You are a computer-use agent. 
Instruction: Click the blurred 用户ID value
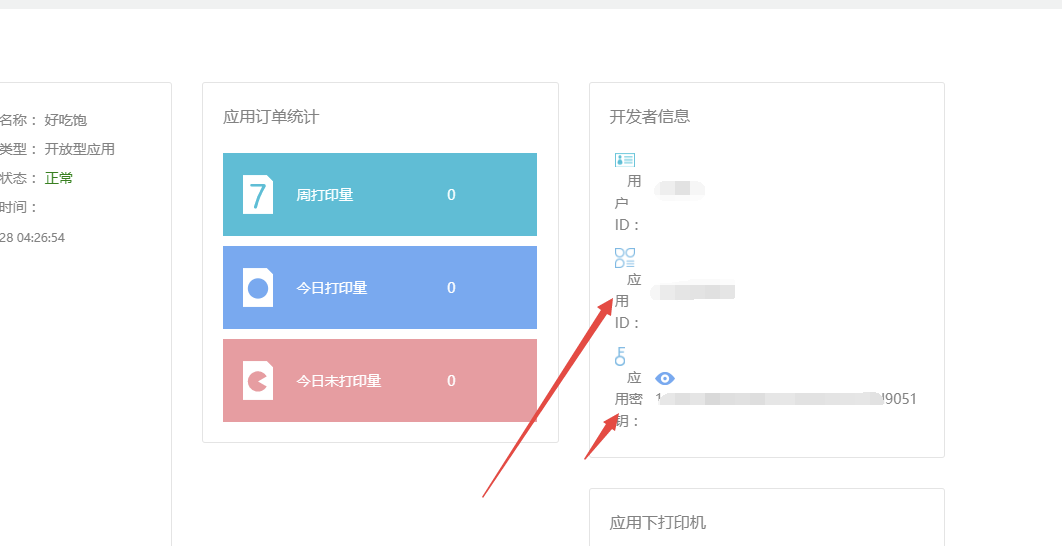(x=680, y=188)
